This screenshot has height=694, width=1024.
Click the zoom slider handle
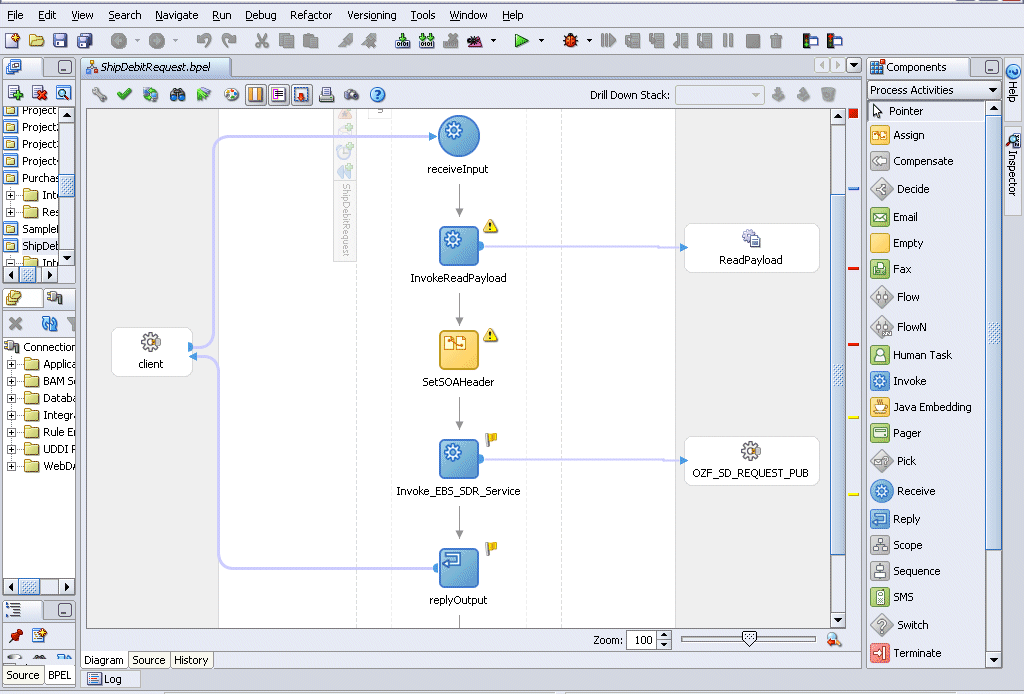click(x=749, y=639)
